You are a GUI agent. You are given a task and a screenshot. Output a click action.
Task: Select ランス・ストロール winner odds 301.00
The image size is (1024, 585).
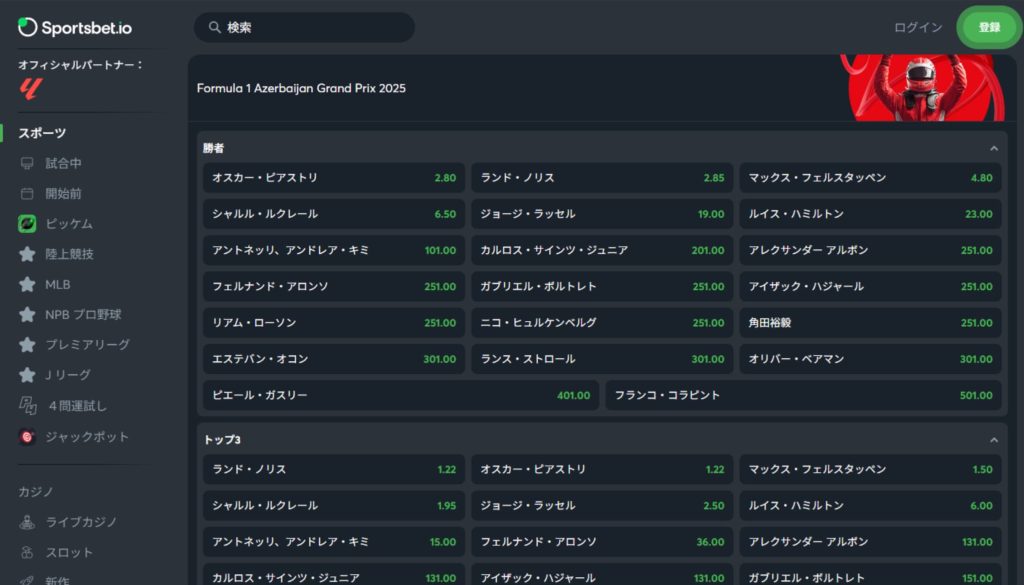602,359
